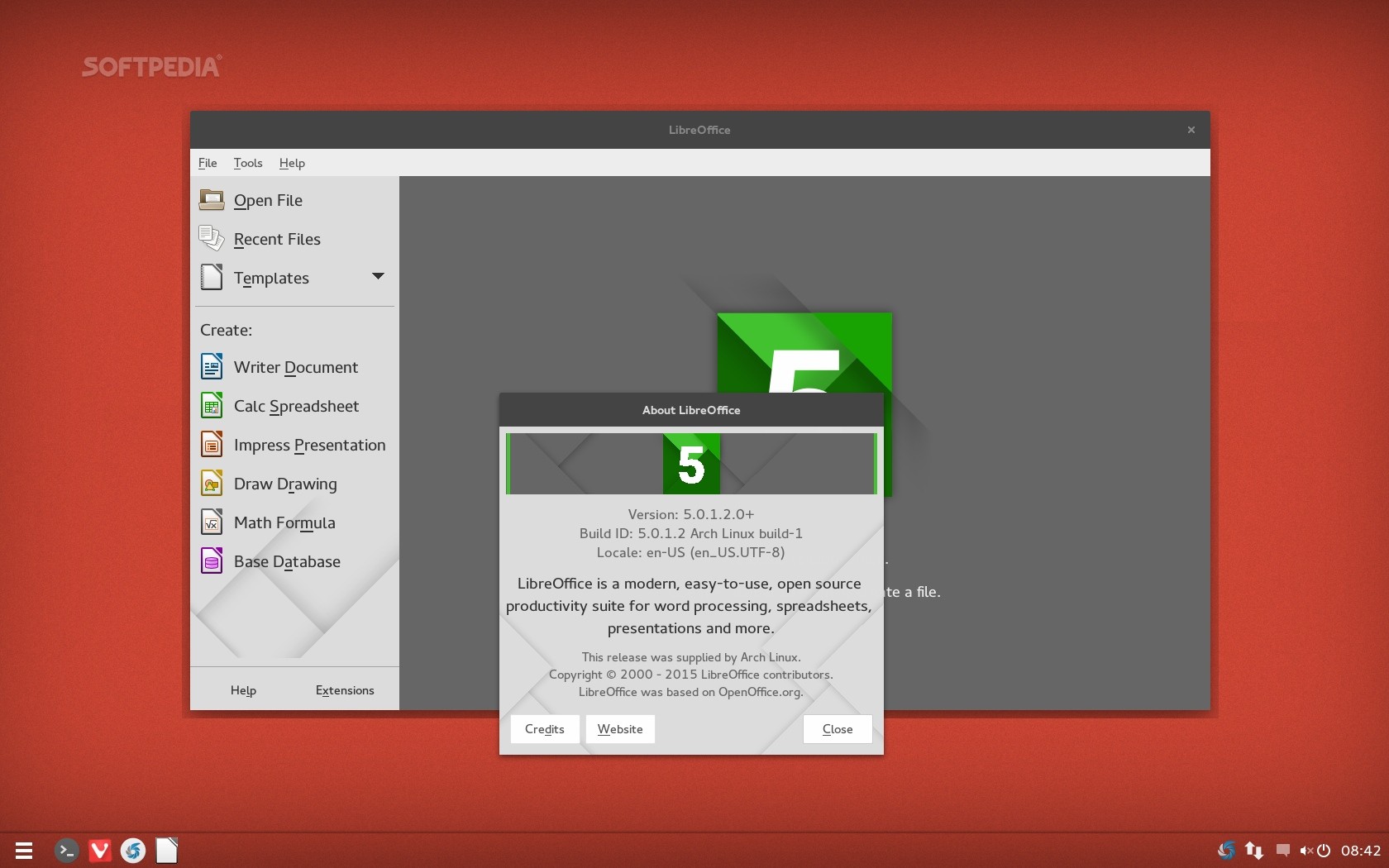Toggle the muted volume tray icon
Viewport: 1389px width, 868px height.
[1305, 850]
